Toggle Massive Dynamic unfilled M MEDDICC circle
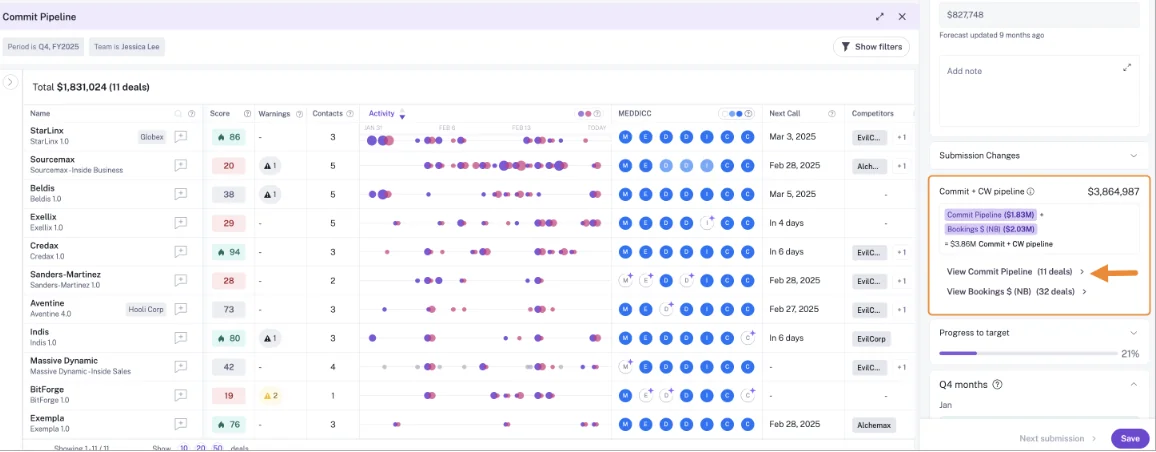1156x452 pixels. coord(626,366)
